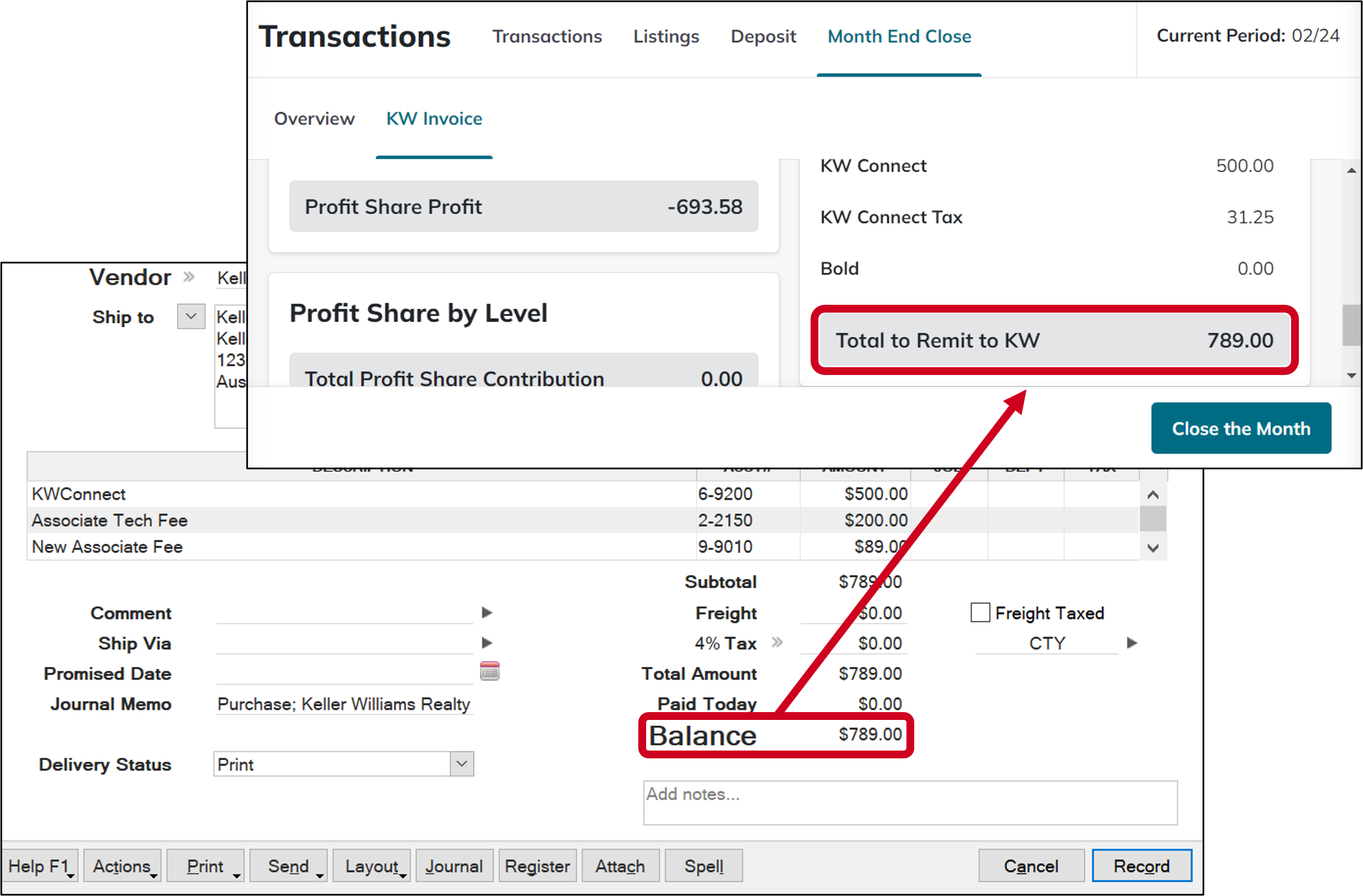Screen dimensions: 1363x896
Task: Click the Close the Month button
Action: point(1241,428)
